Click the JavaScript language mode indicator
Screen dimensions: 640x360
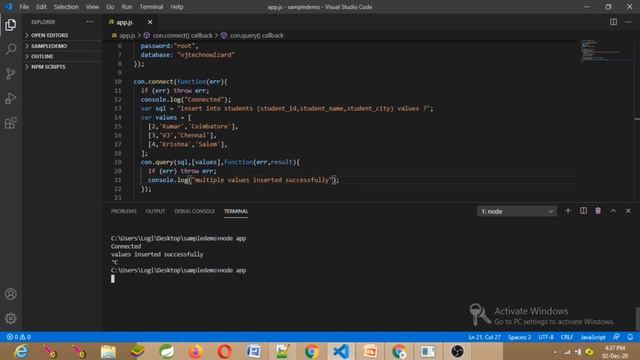[593, 337]
